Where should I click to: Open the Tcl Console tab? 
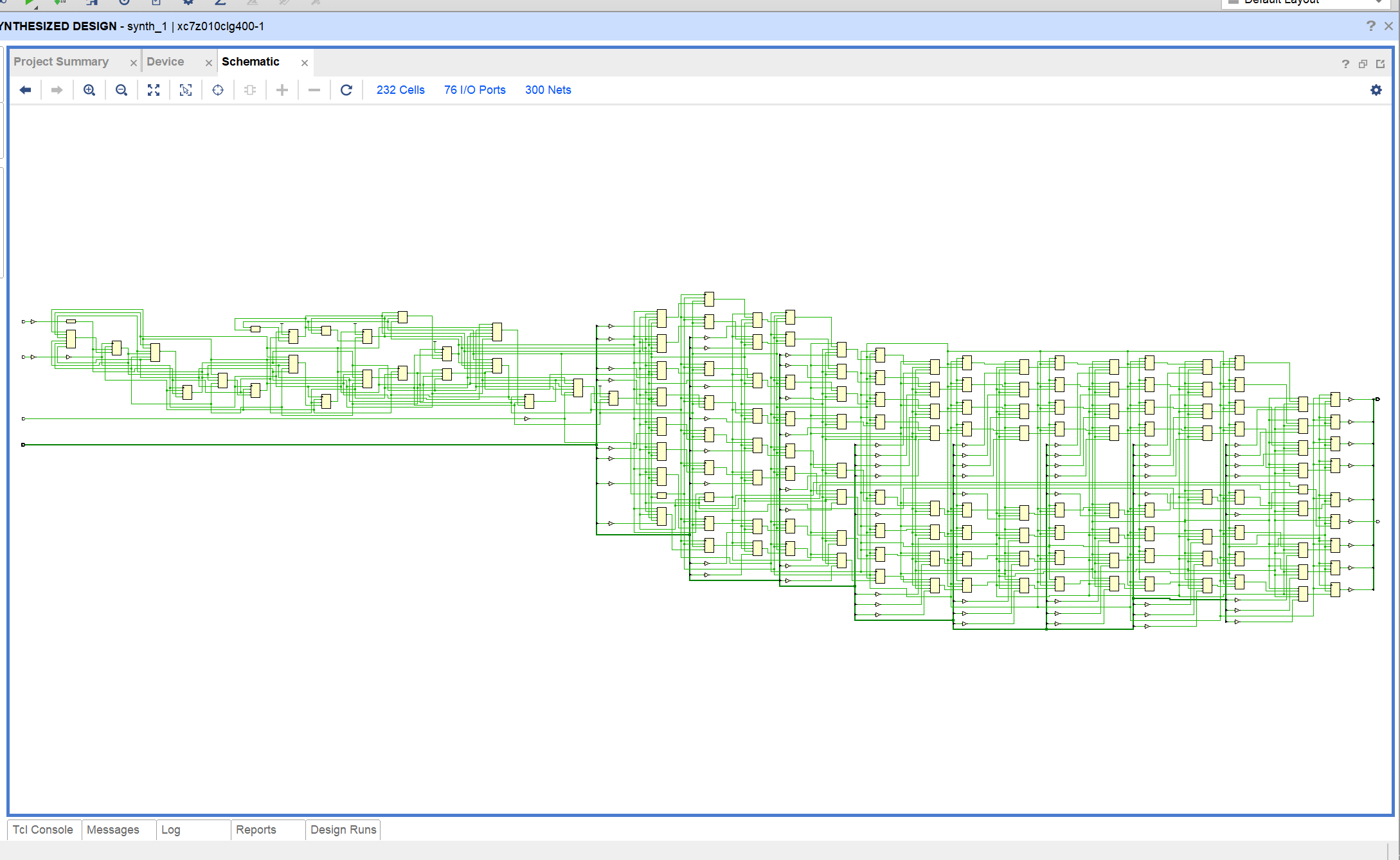[43, 830]
